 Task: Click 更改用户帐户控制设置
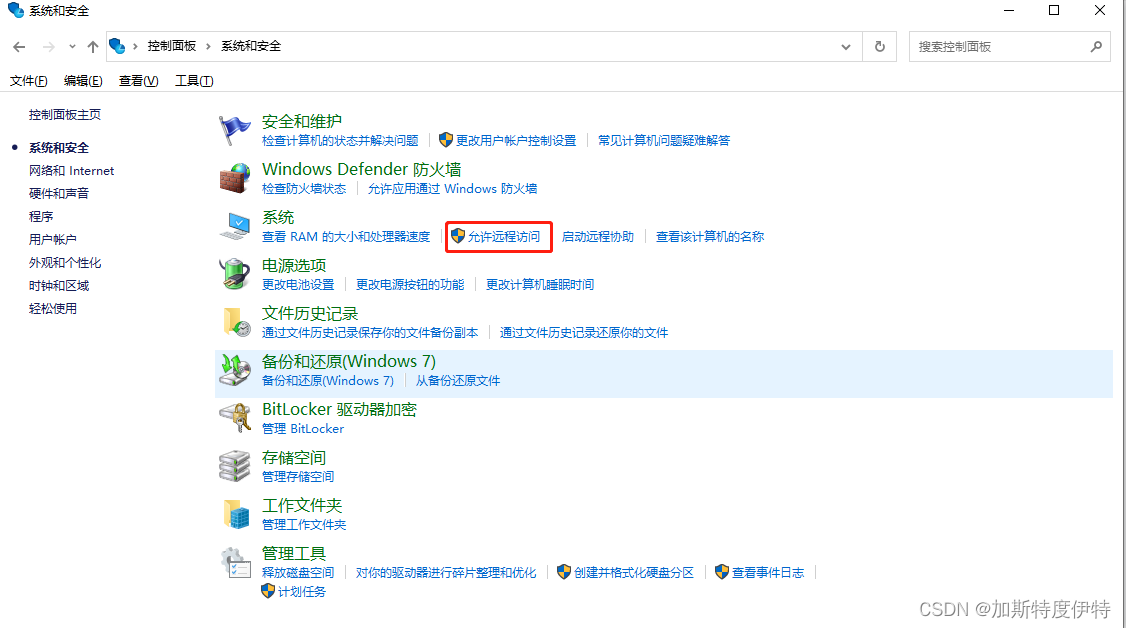(516, 141)
